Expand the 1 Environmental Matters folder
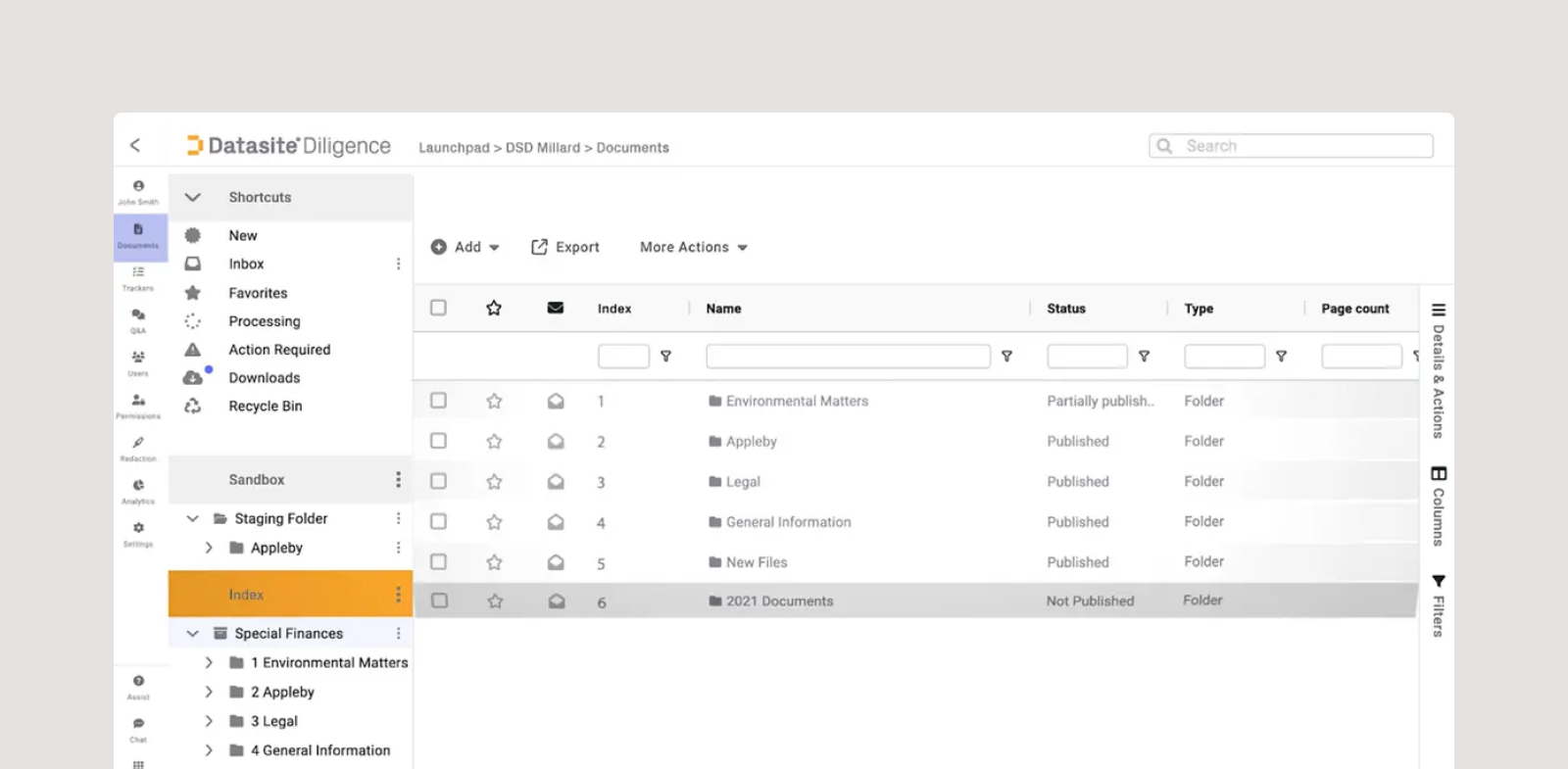The height and width of the screenshot is (769, 1568). coord(209,663)
